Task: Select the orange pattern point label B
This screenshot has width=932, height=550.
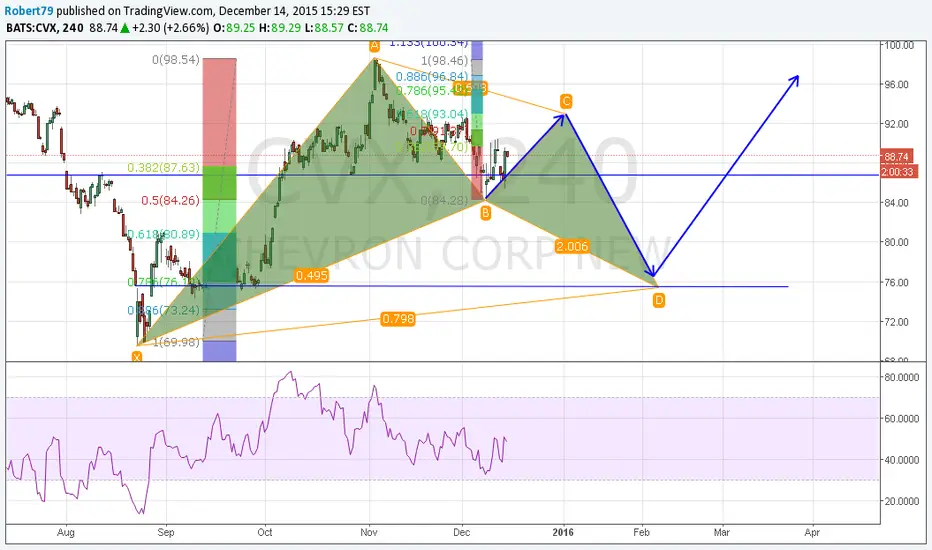Action: click(486, 212)
